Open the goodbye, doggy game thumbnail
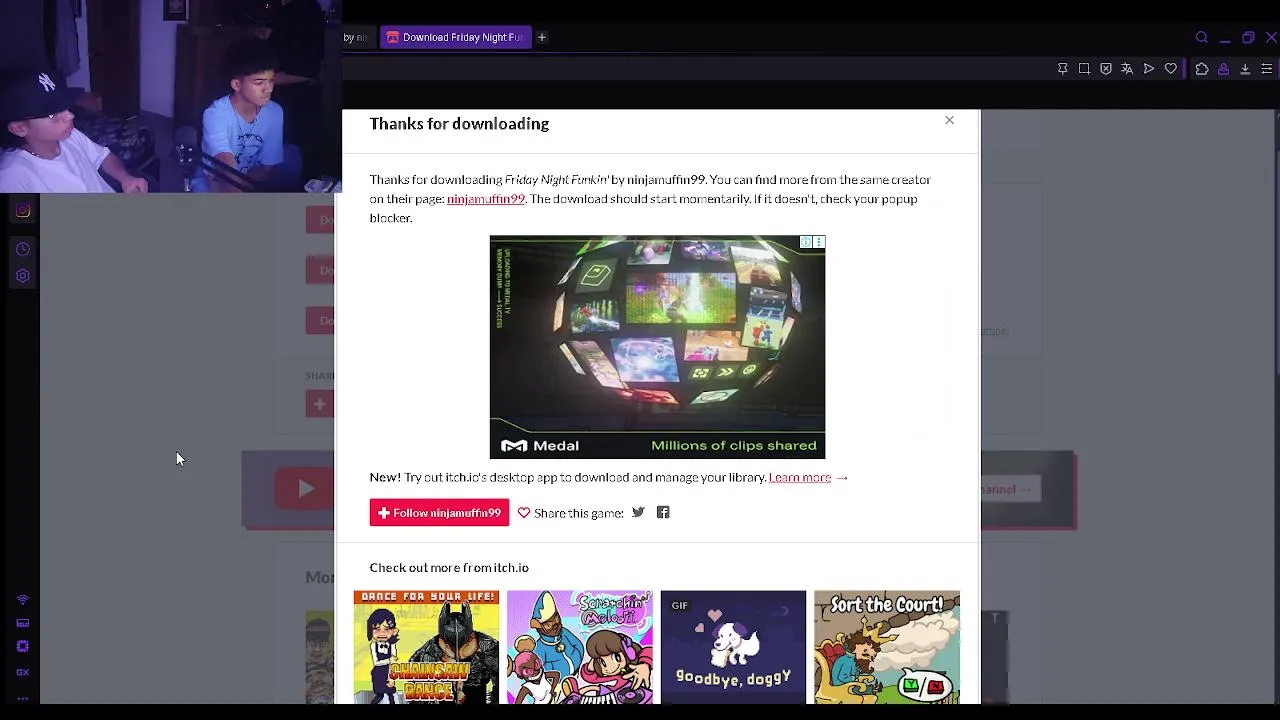Viewport: 1280px width, 720px height. [733, 647]
